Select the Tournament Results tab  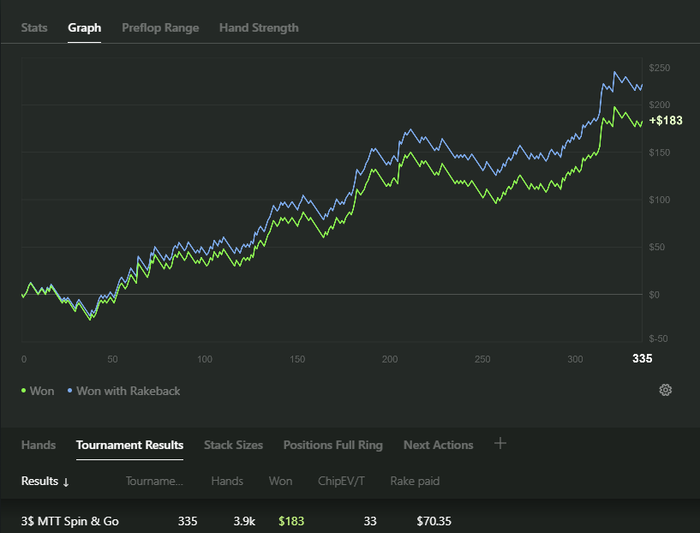129,445
